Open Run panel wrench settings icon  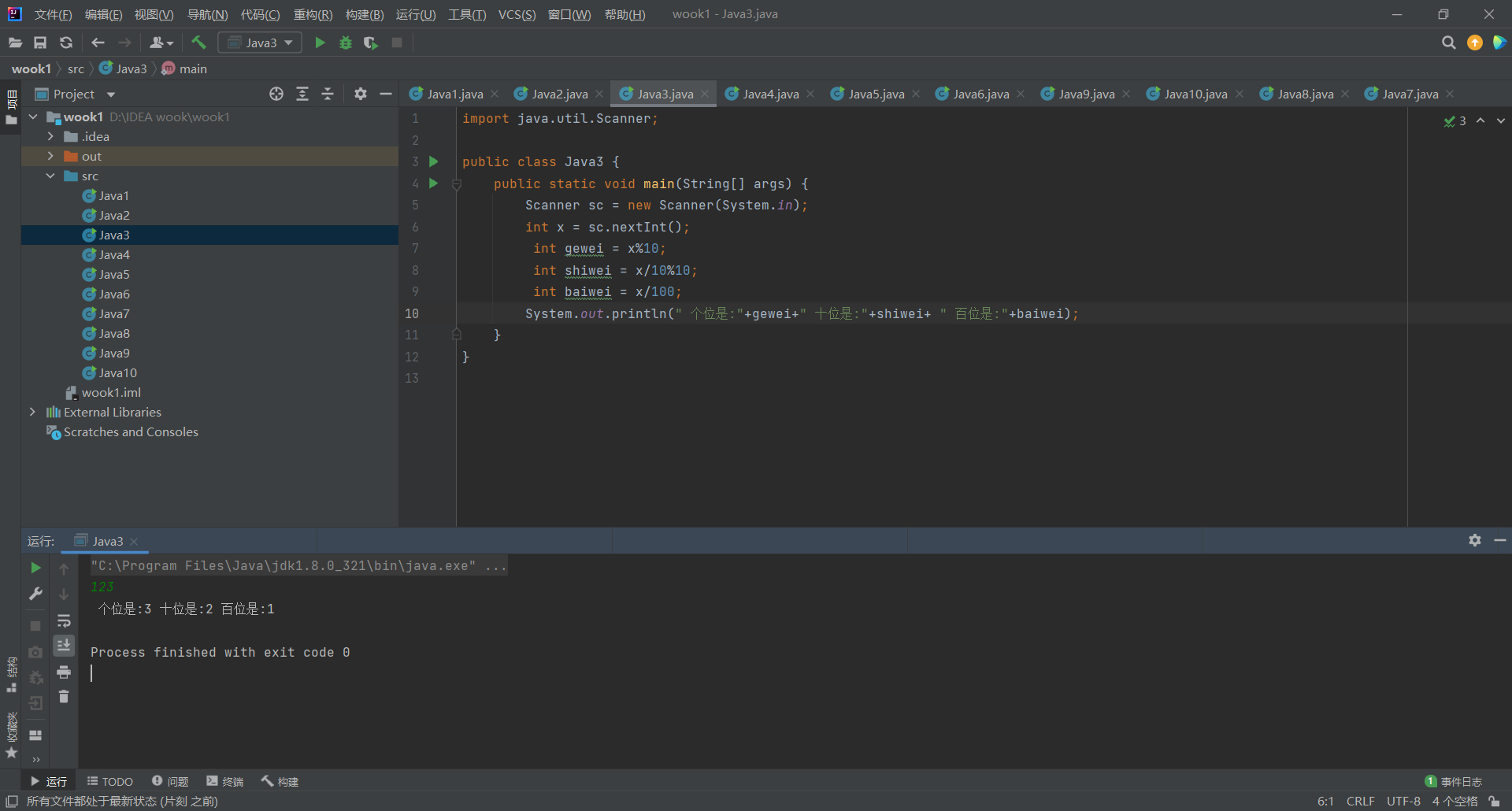click(35, 594)
